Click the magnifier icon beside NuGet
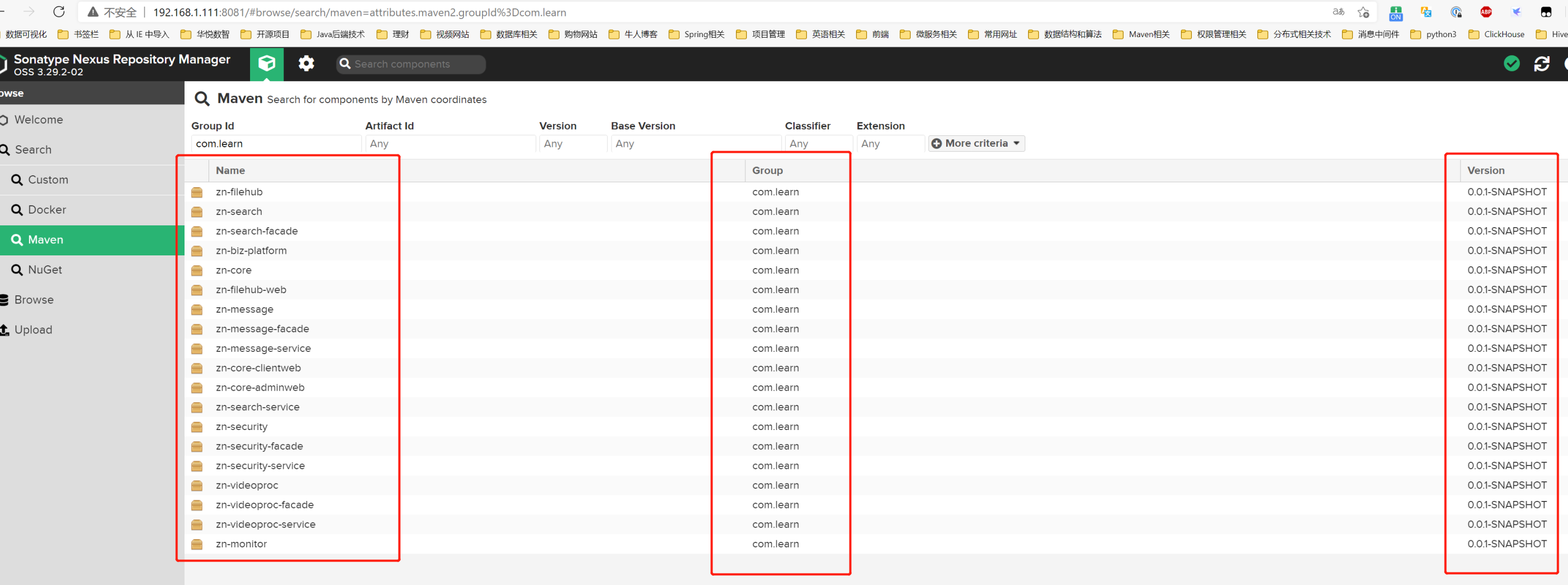Image resolution: width=1568 pixels, height=585 pixels. pos(17,270)
